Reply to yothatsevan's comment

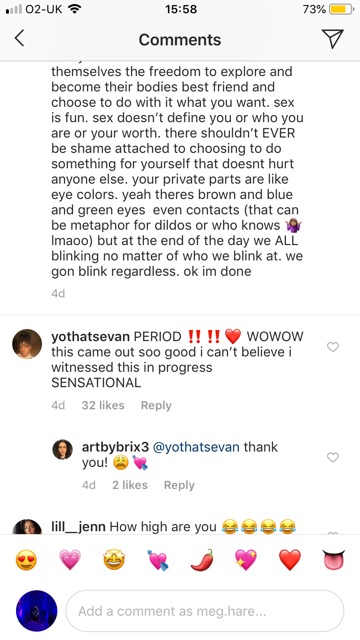point(156,405)
